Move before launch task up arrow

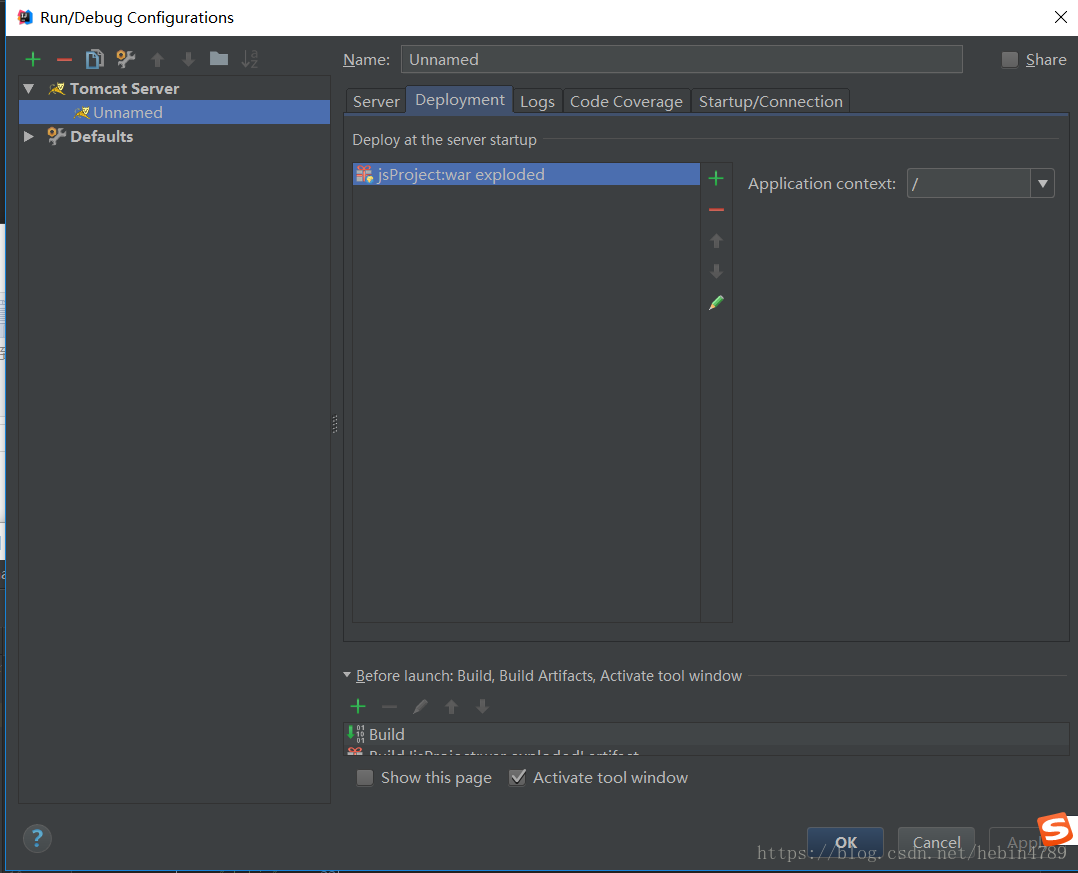pos(451,706)
